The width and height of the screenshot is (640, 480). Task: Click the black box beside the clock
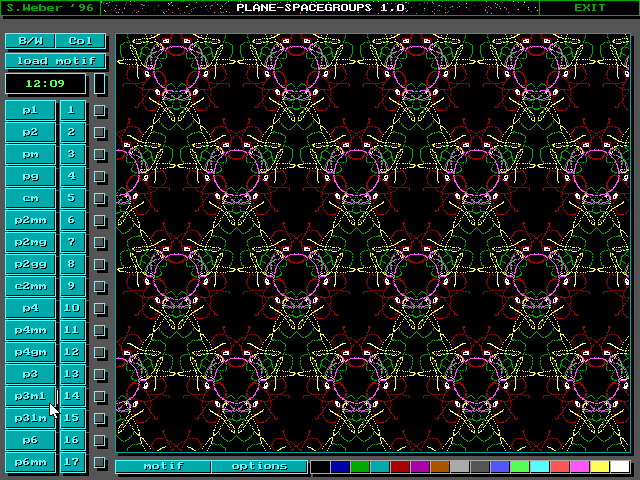pos(100,84)
